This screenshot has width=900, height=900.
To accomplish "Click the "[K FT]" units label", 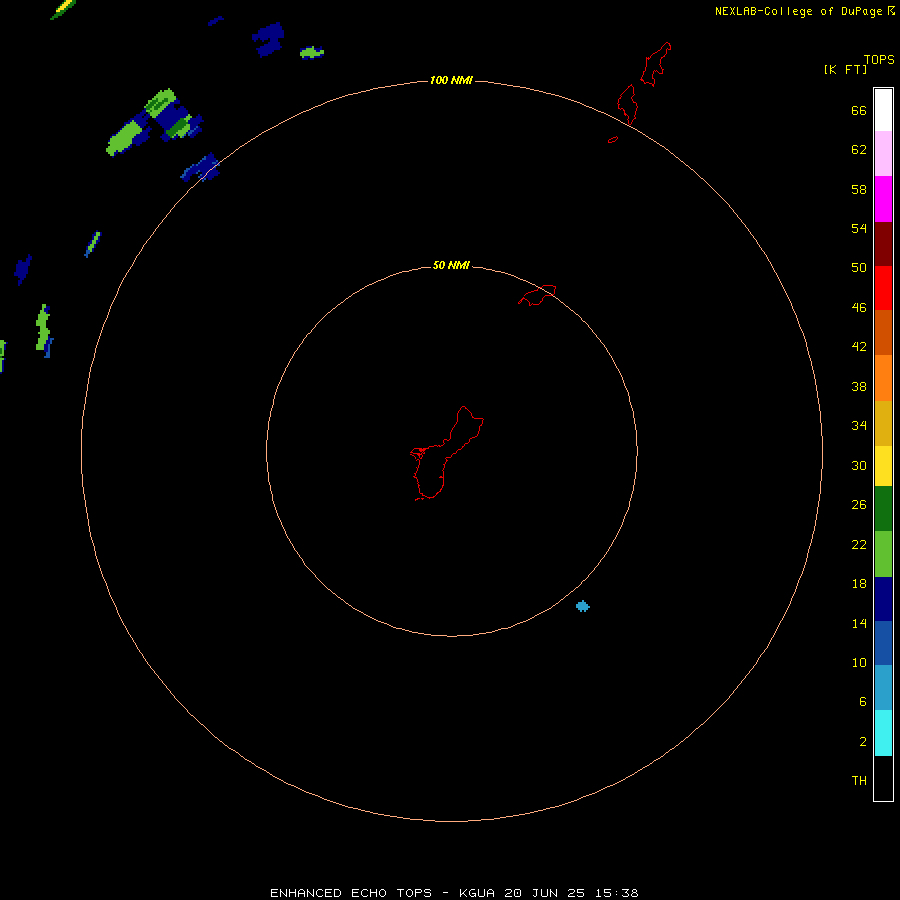I will coord(845,69).
